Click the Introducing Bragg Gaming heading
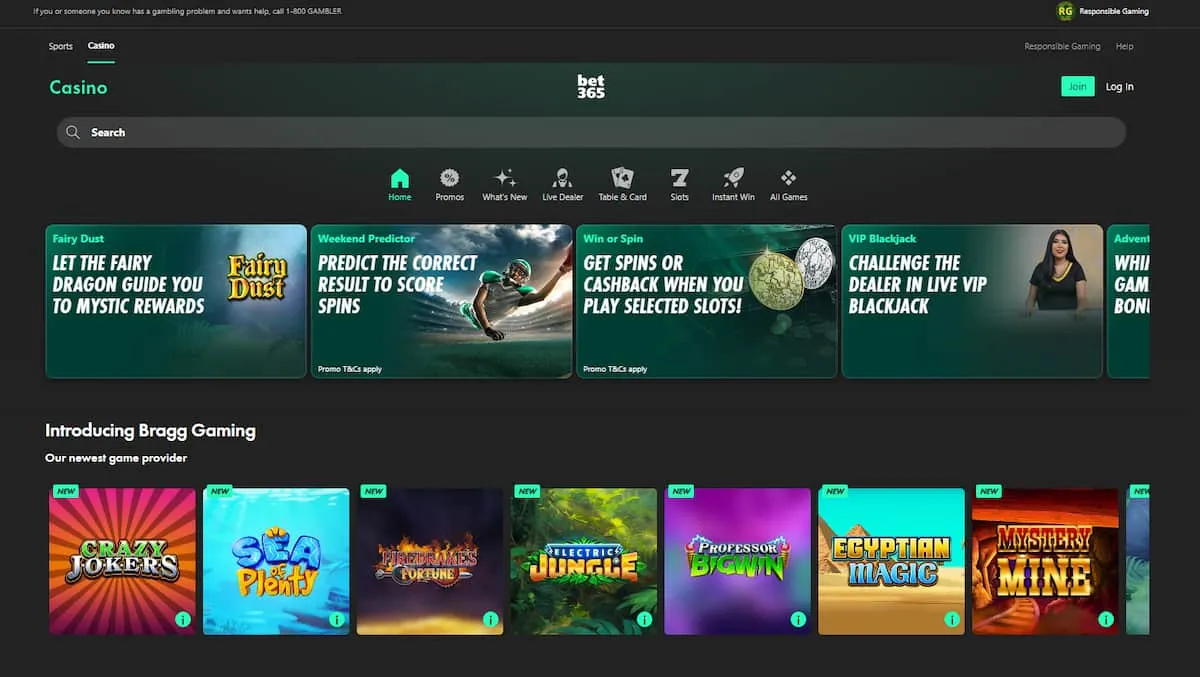The height and width of the screenshot is (677, 1200). pos(151,431)
